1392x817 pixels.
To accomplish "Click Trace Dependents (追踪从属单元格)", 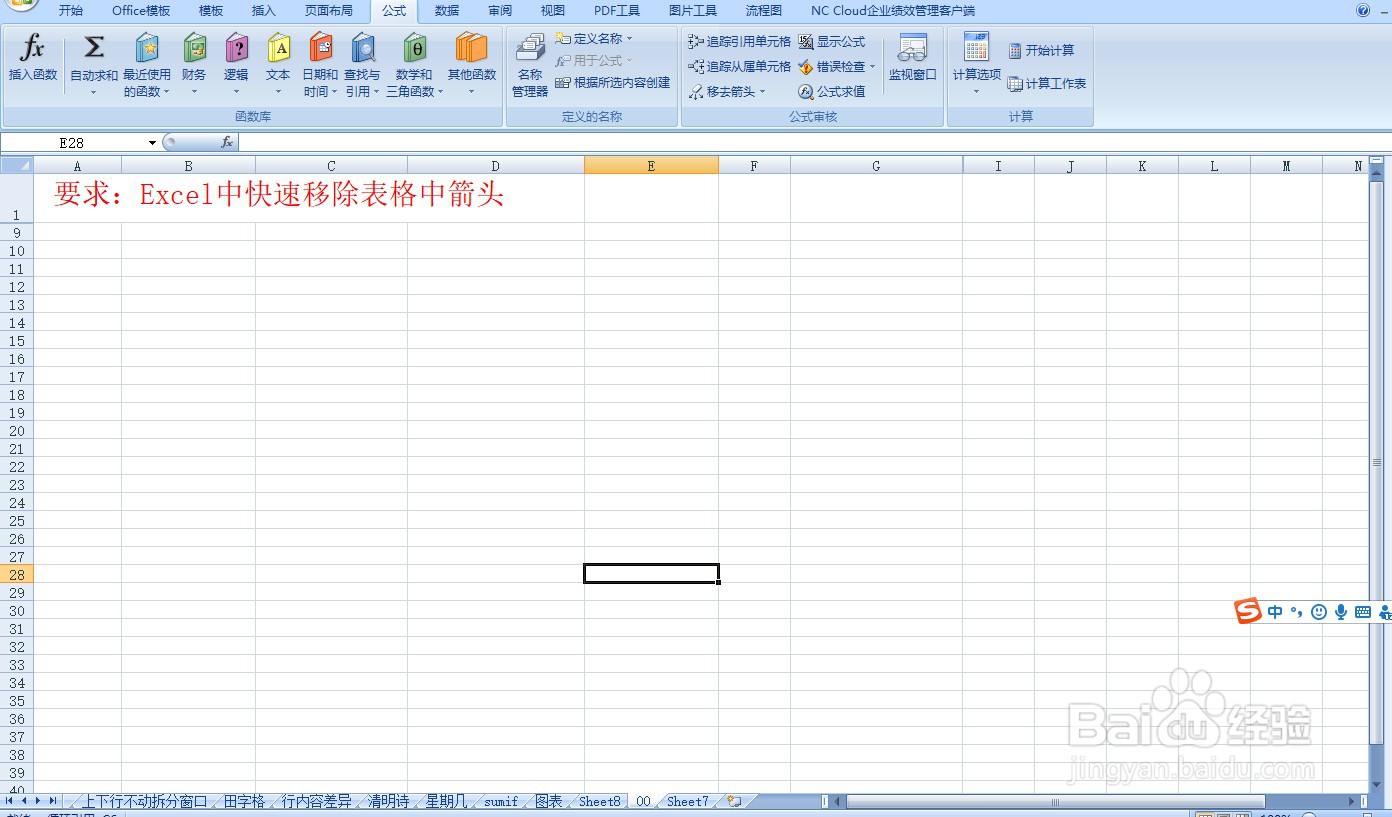I will click(739, 67).
